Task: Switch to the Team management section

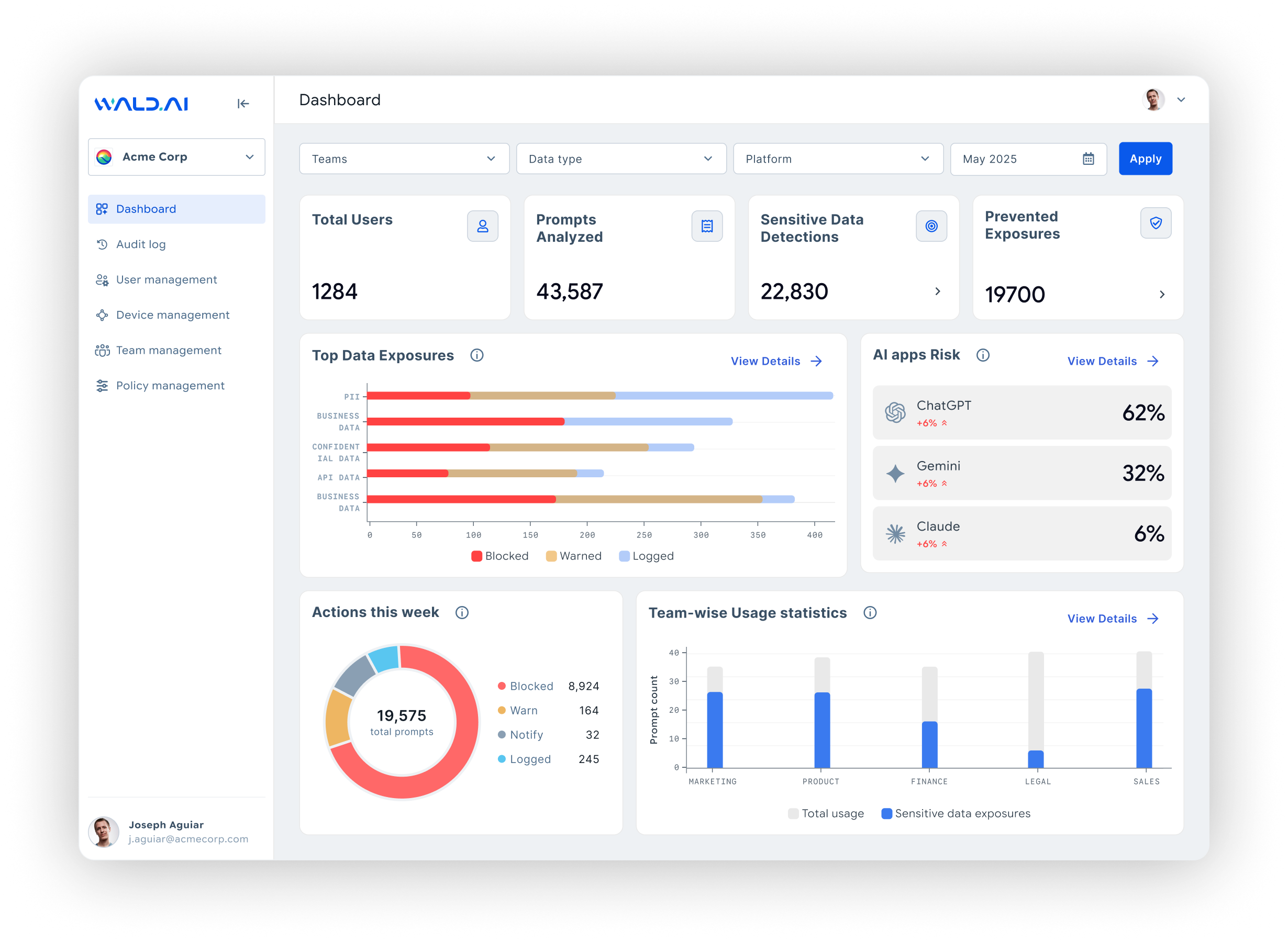Action: tap(168, 350)
